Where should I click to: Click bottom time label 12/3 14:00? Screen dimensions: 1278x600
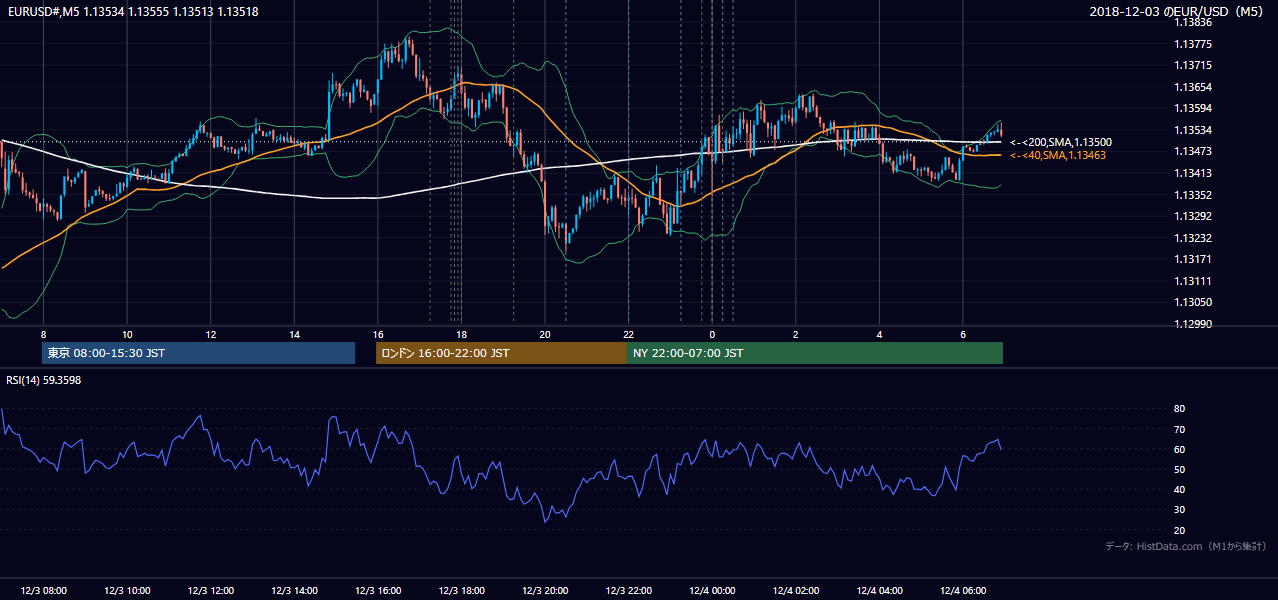click(294, 591)
